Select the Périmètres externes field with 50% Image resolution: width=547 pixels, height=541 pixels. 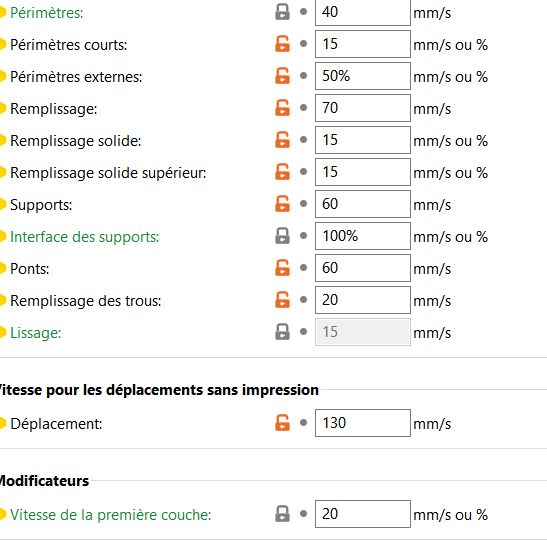(x=363, y=76)
